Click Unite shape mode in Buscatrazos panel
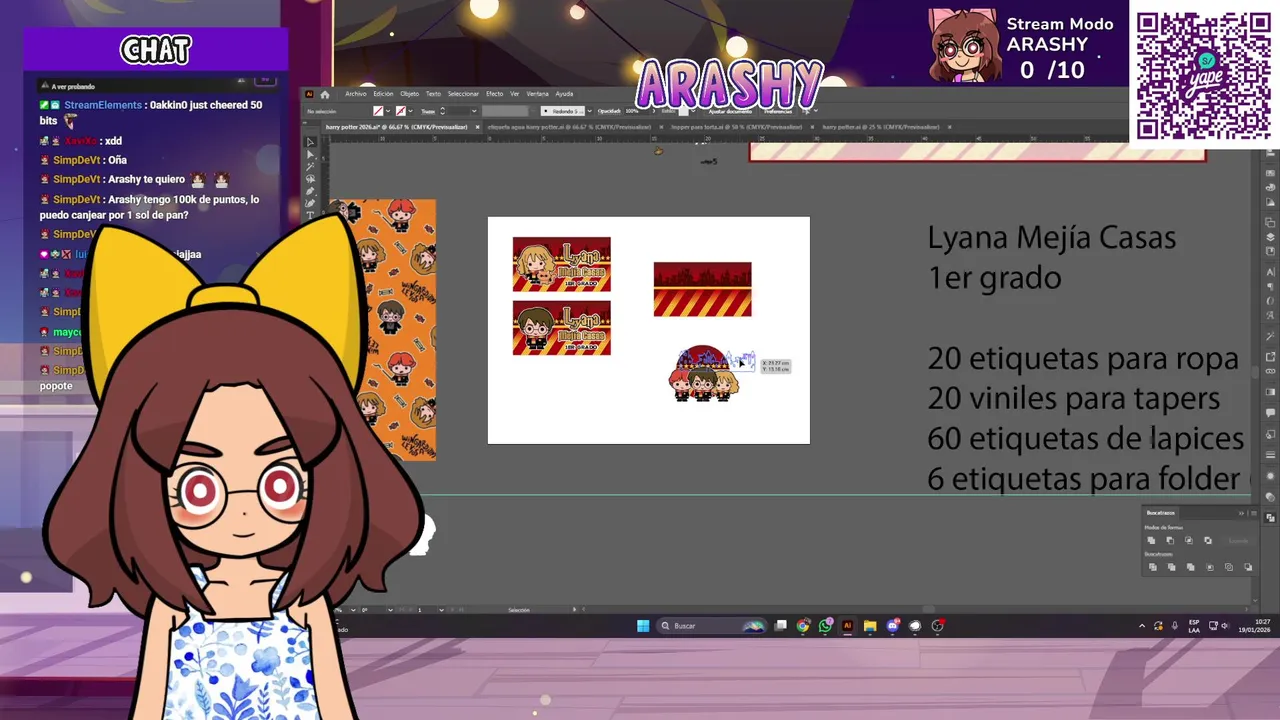Image resolution: width=1280 pixels, height=720 pixels. tap(1152, 541)
